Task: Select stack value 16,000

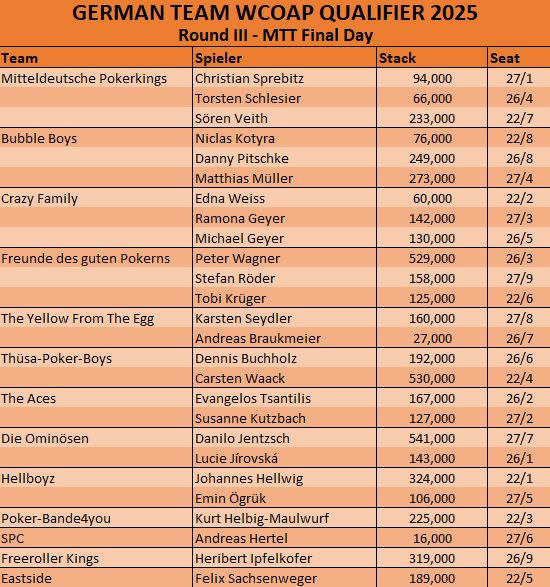Action: pos(432,538)
